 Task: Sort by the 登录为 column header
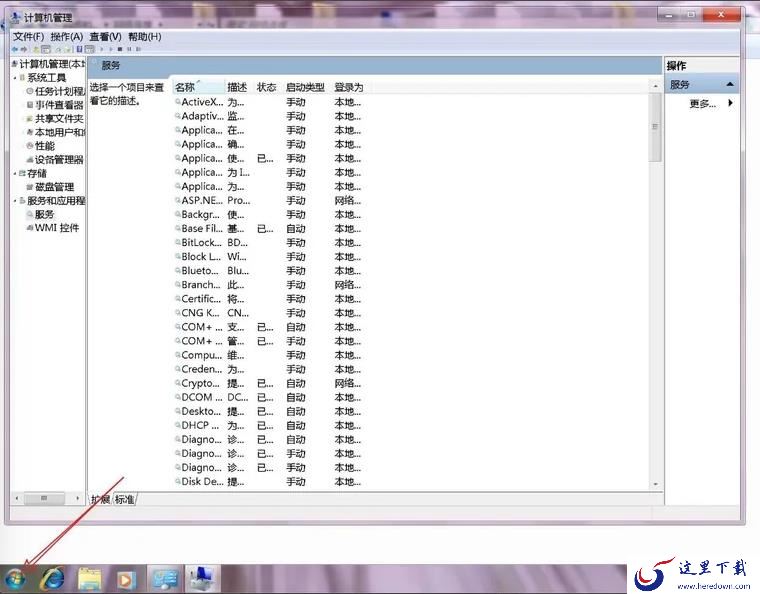pyautogui.click(x=348, y=87)
